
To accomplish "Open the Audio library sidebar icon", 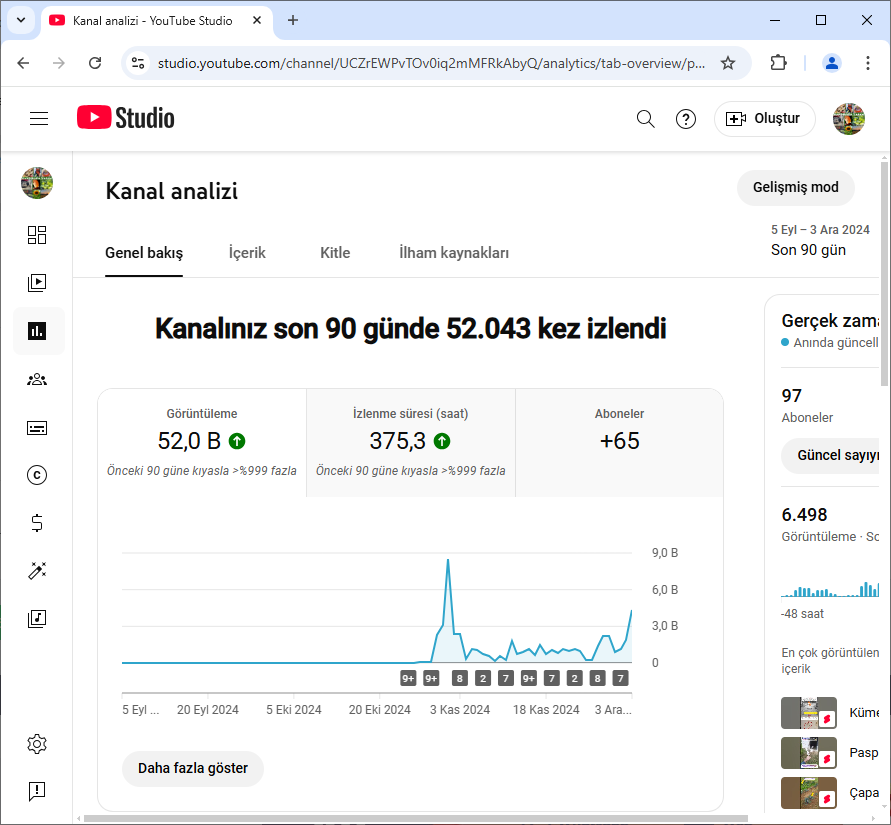I will pyautogui.click(x=37, y=619).
